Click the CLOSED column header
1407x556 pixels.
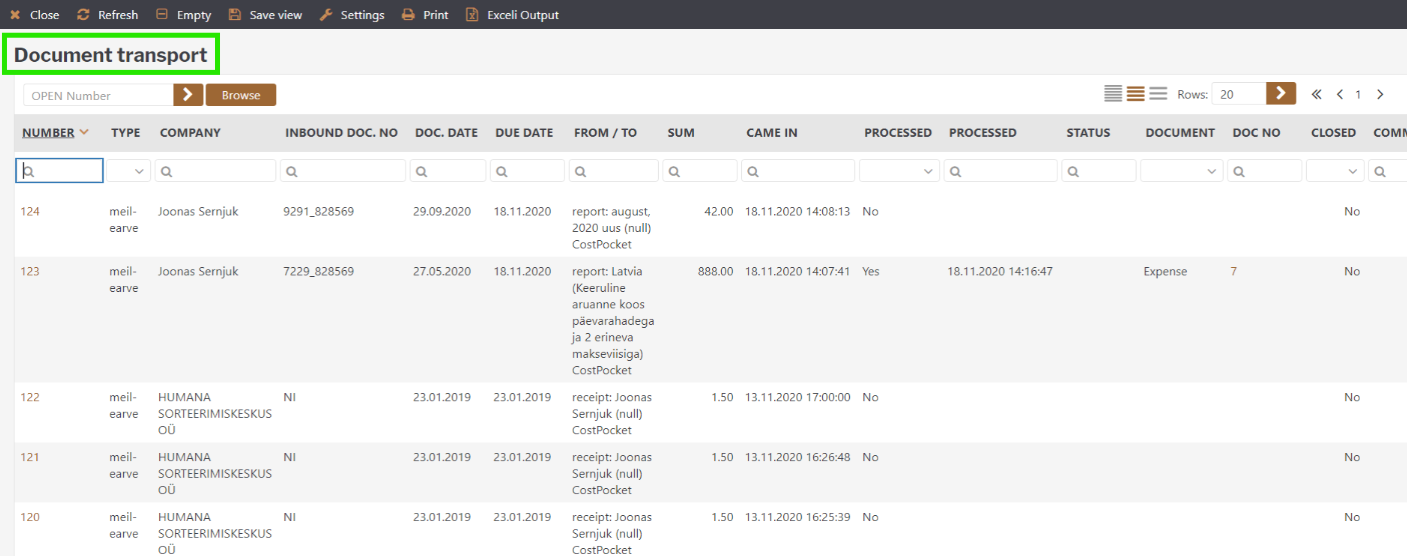click(x=1333, y=132)
